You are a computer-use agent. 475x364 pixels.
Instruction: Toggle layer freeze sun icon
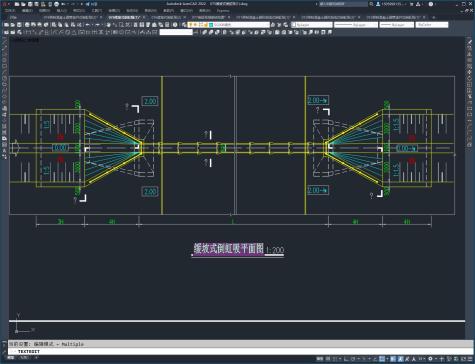[196, 25]
